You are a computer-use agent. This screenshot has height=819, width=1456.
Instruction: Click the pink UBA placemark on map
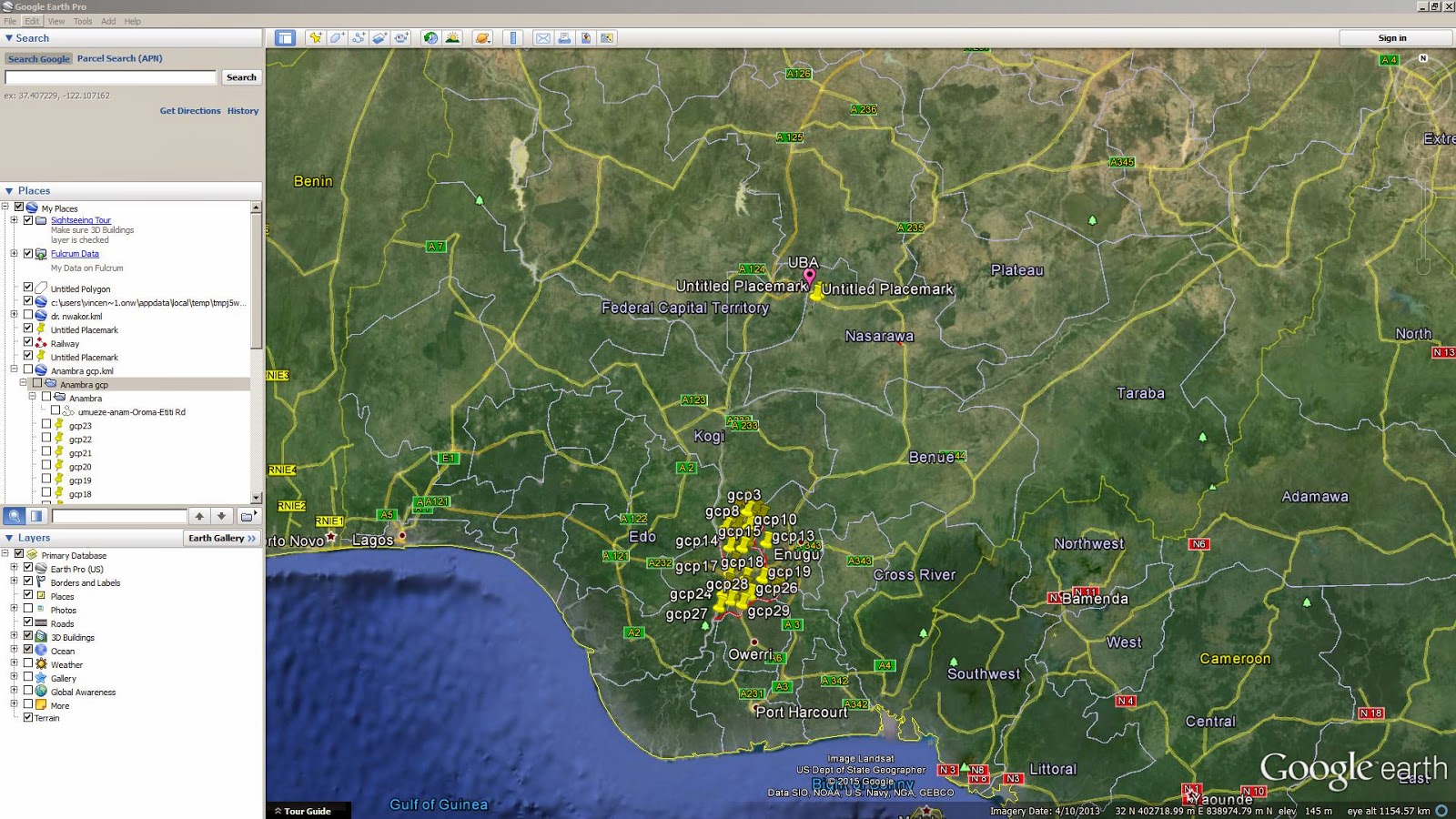(x=809, y=275)
